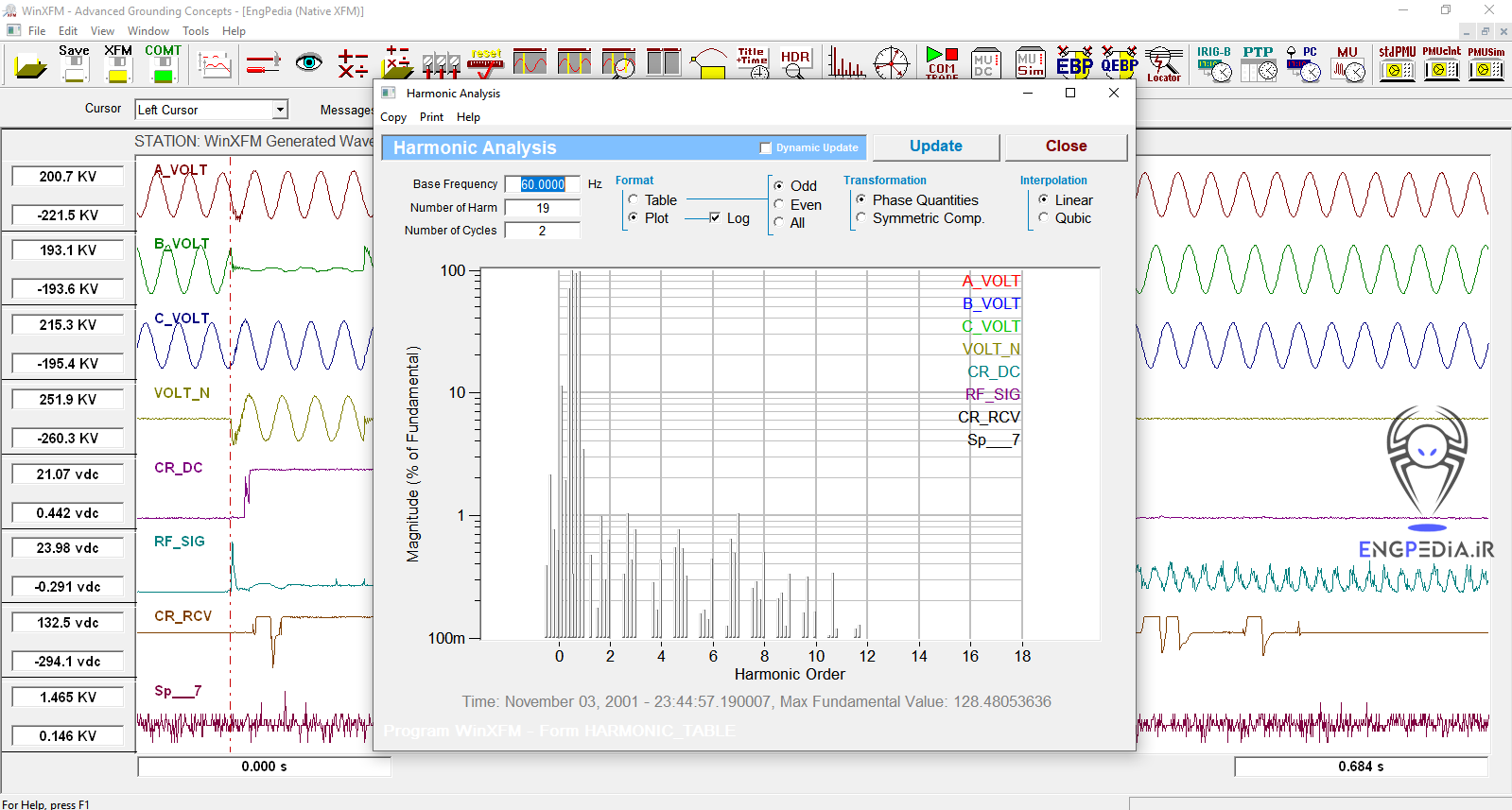Select B_VOLT in the chart legend
Viewport: 1512px width, 810px height.
[991, 303]
